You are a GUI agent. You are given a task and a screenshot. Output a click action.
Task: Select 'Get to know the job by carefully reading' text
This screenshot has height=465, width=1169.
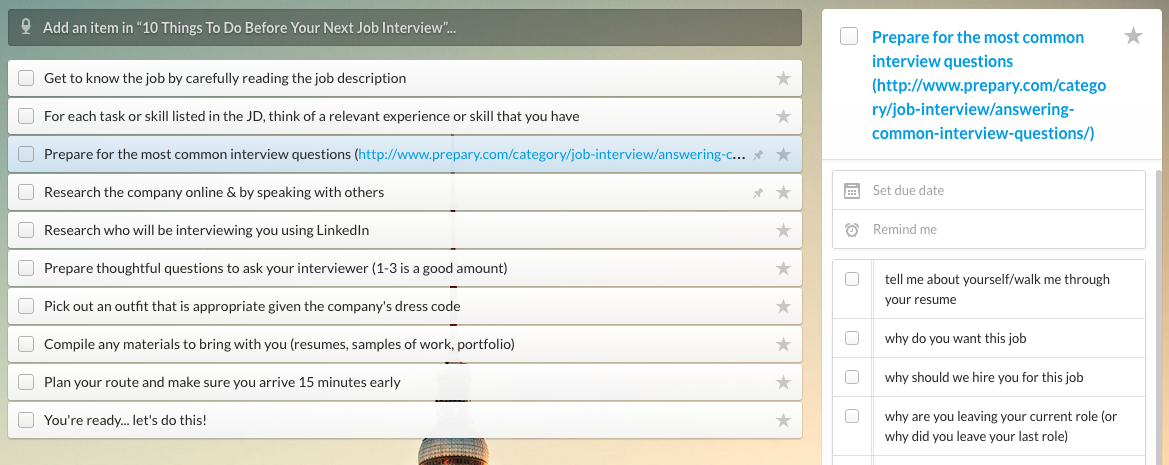pyautogui.click(x=225, y=78)
